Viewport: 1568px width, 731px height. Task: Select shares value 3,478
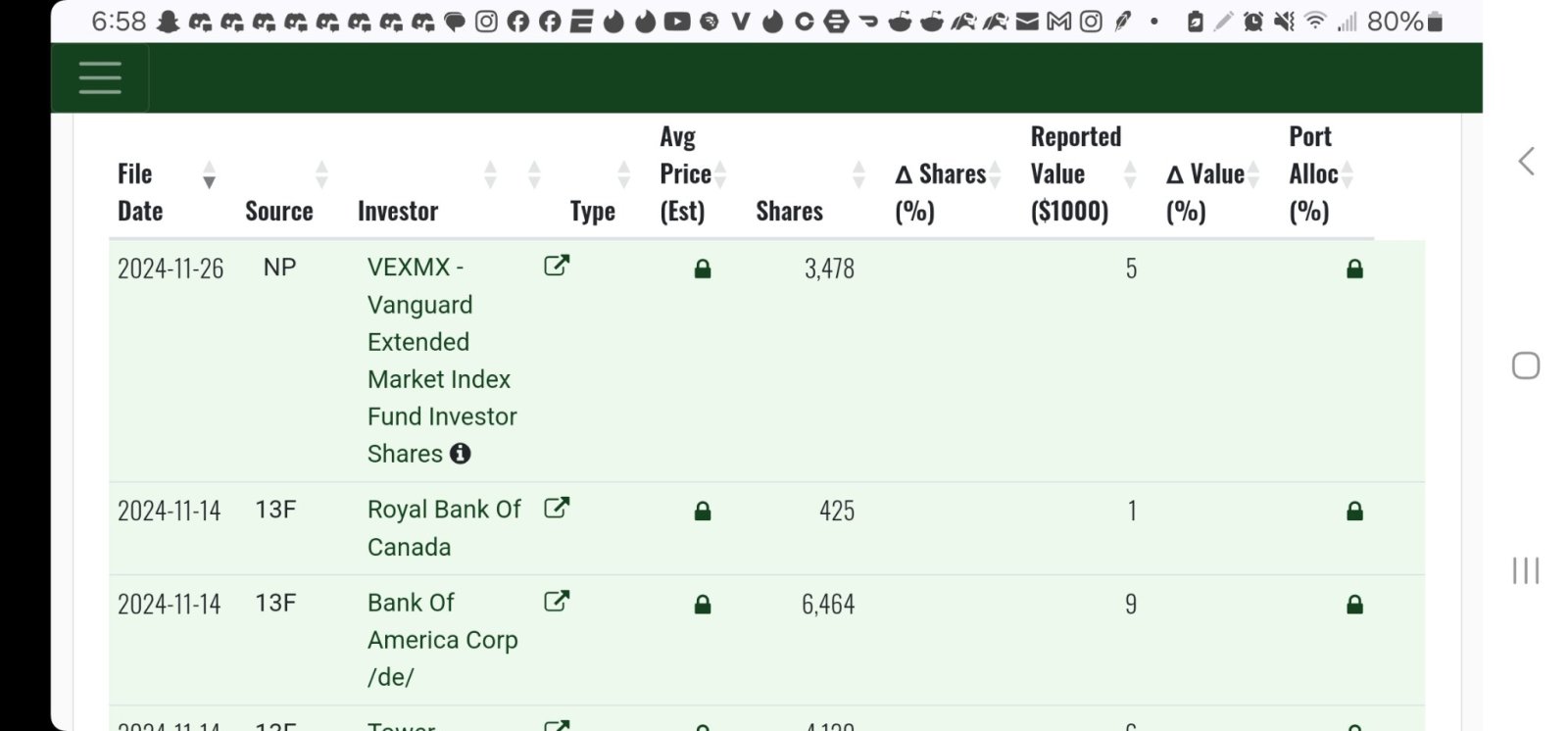(829, 268)
